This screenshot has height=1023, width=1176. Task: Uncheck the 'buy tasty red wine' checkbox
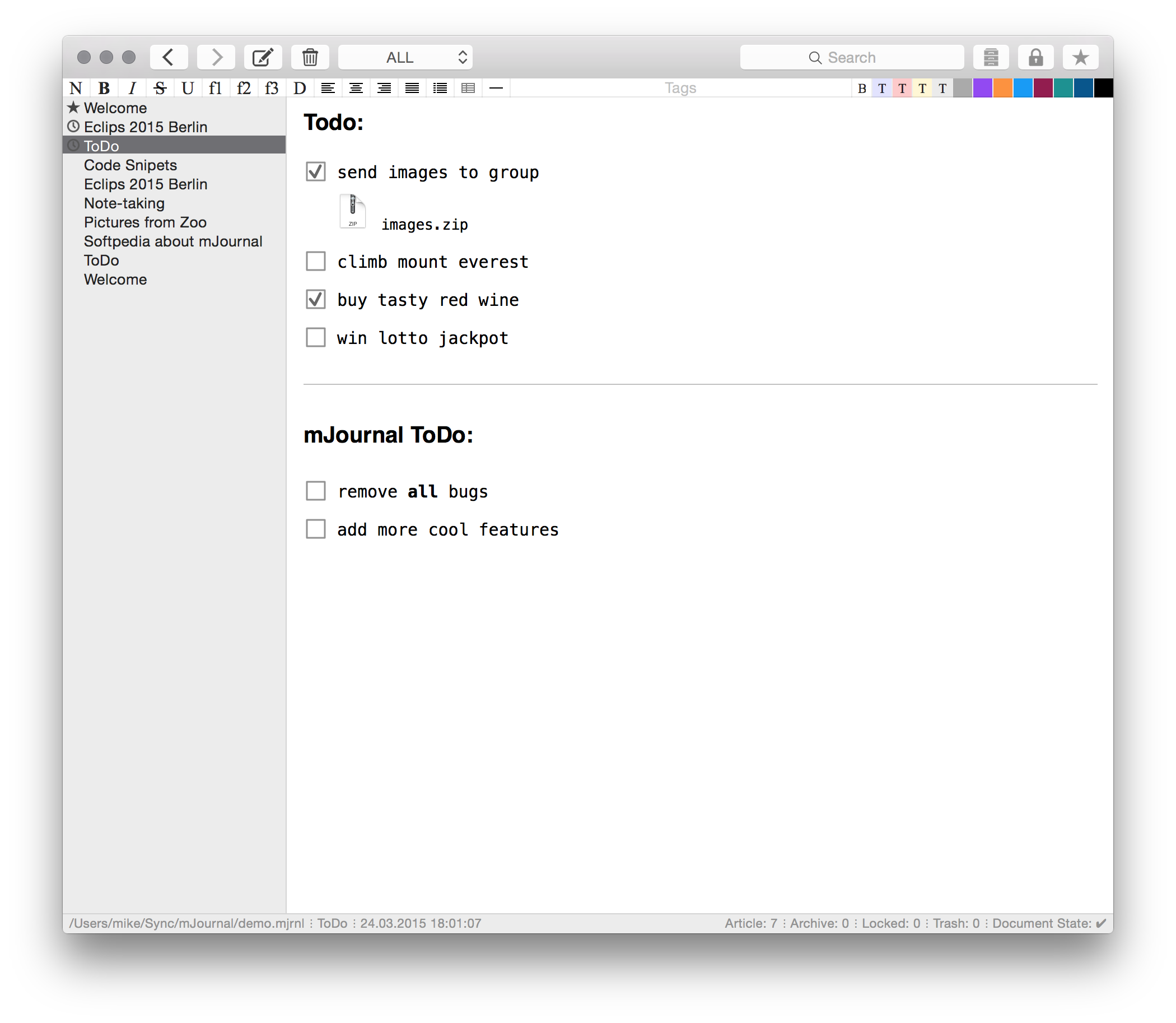click(315, 299)
